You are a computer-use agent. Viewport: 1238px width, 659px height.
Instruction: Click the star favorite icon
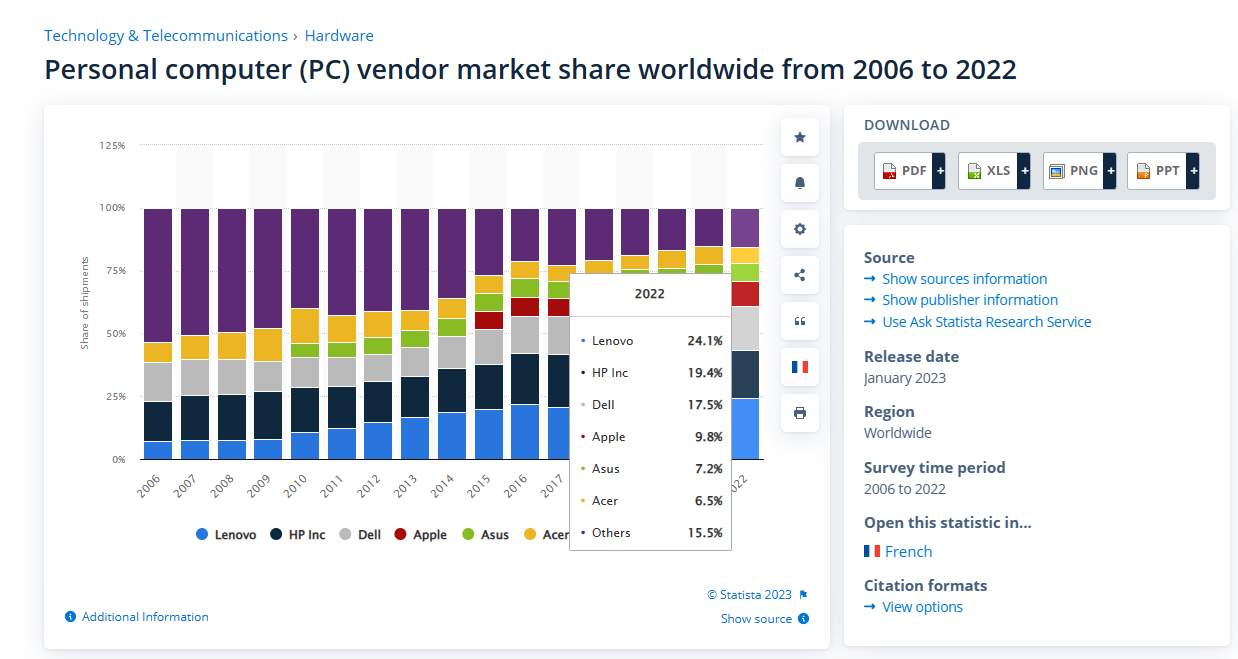tap(799, 137)
